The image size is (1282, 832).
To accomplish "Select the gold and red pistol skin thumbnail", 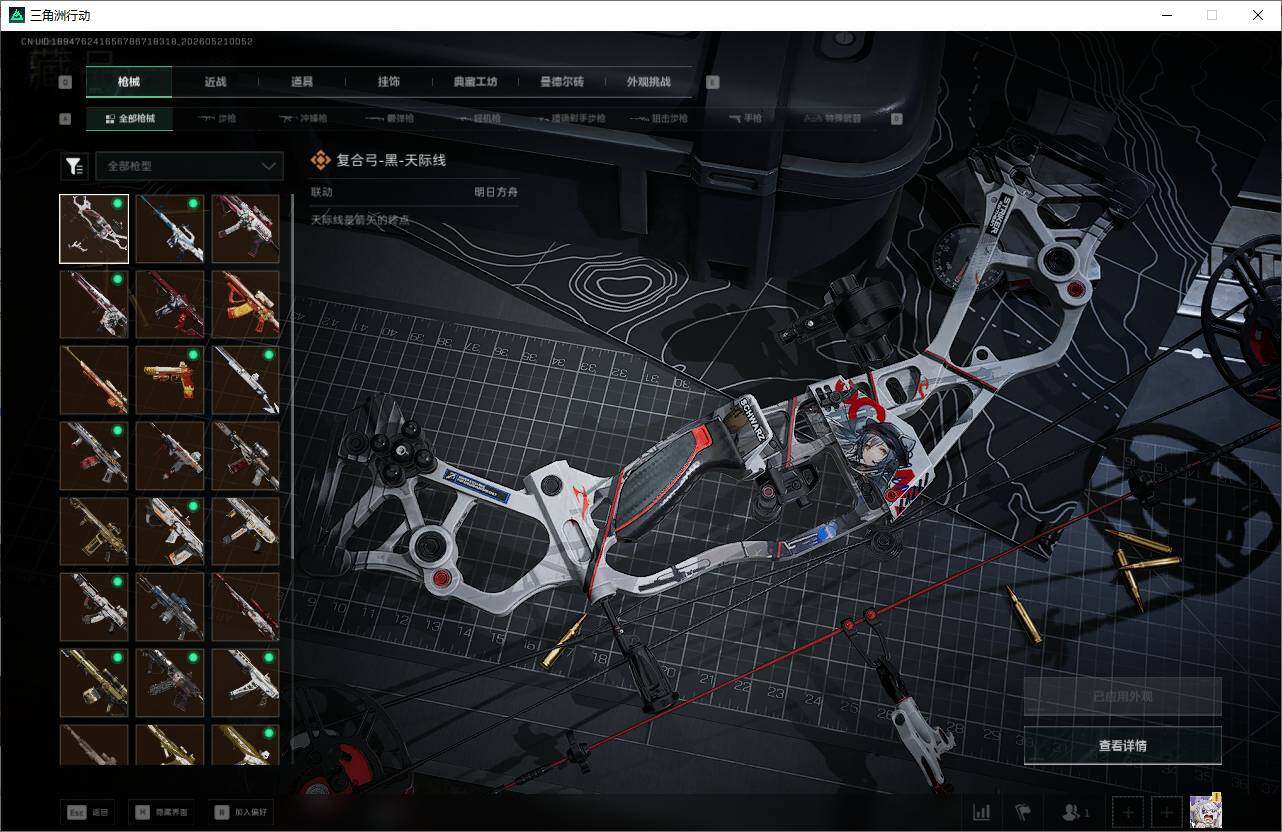I will tap(170, 380).
